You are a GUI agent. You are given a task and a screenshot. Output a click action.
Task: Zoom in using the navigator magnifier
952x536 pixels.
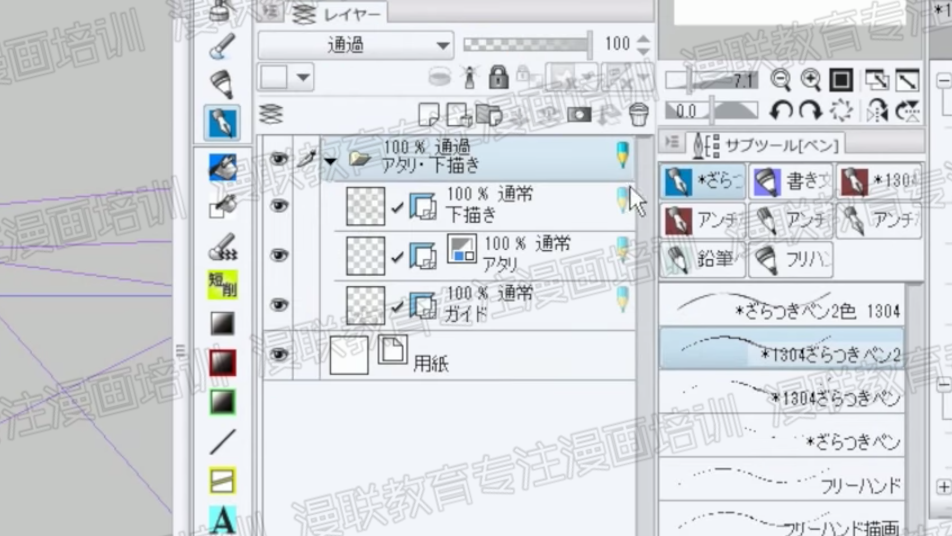[x=811, y=80]
